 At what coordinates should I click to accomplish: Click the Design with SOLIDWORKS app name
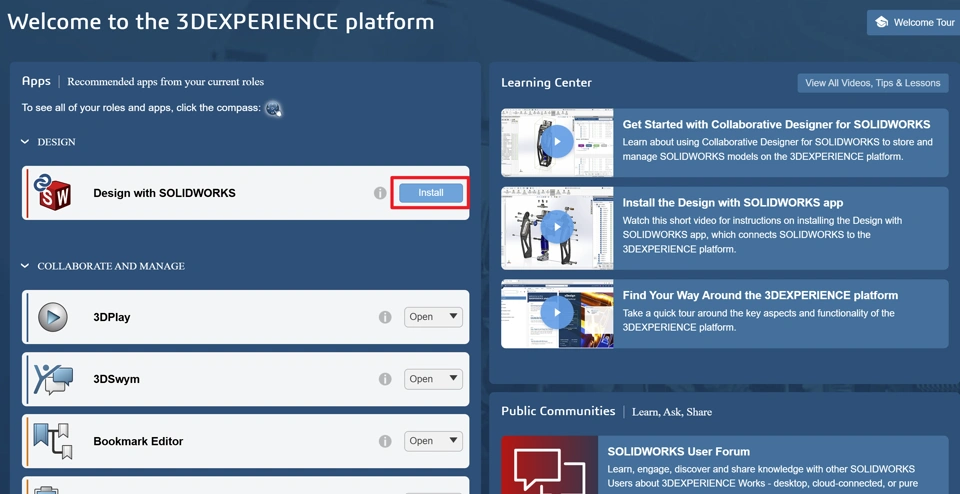(x=164, y=193)
